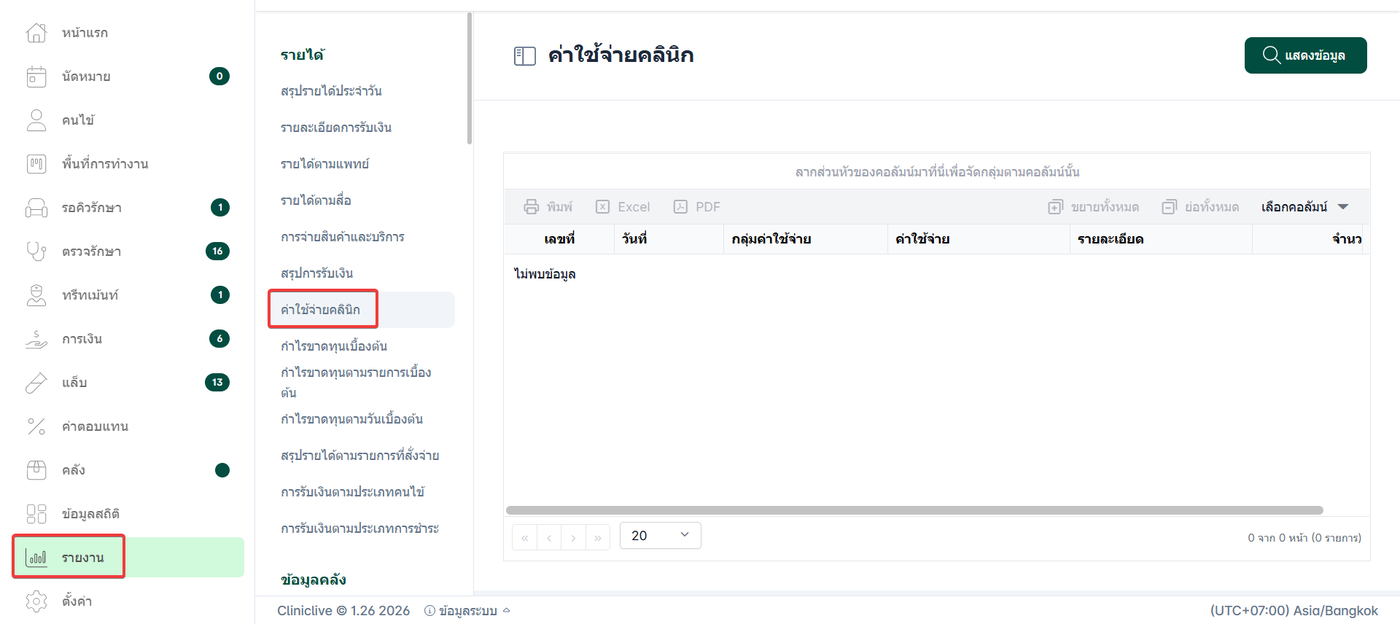Go to the first page arrow
This screenshot has height=624, width=1400.
(524, 537)
